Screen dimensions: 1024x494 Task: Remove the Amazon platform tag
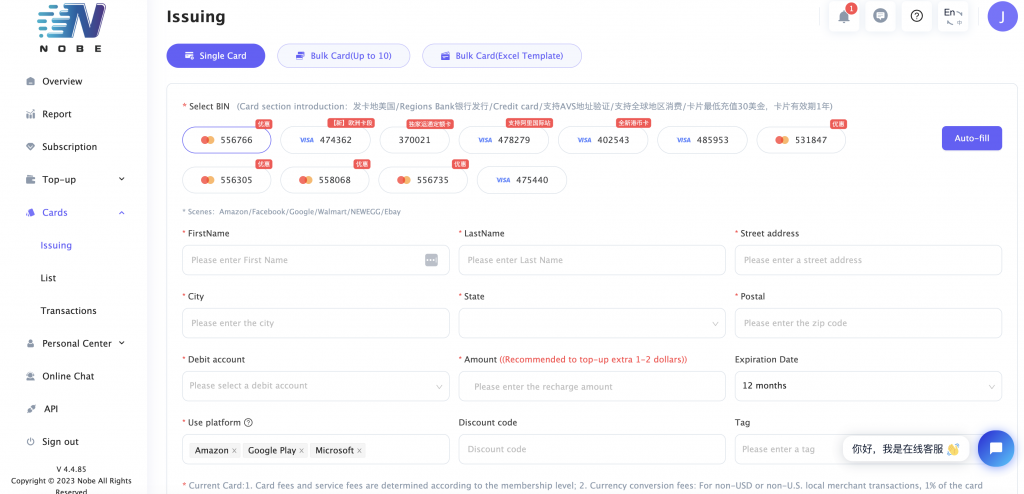[234, 451]
